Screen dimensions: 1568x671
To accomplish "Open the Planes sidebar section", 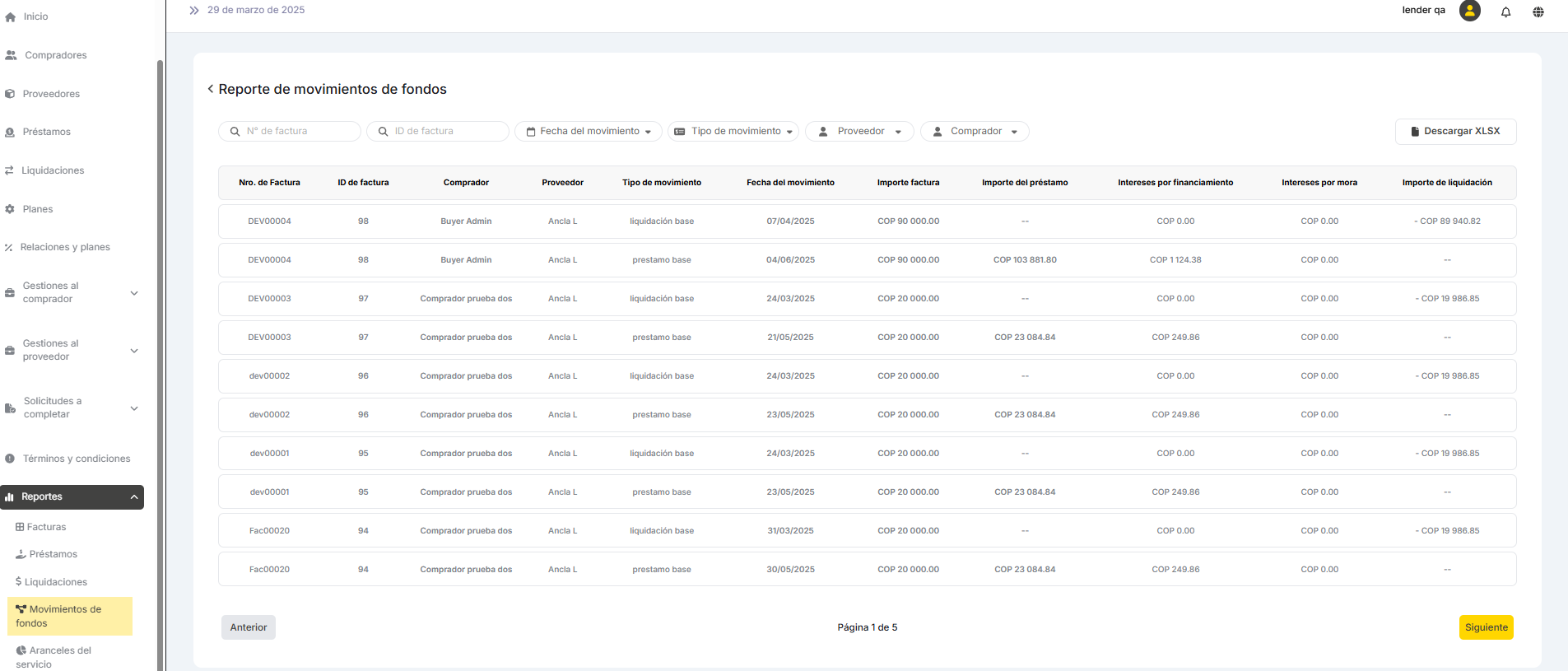I will (37, 209).
